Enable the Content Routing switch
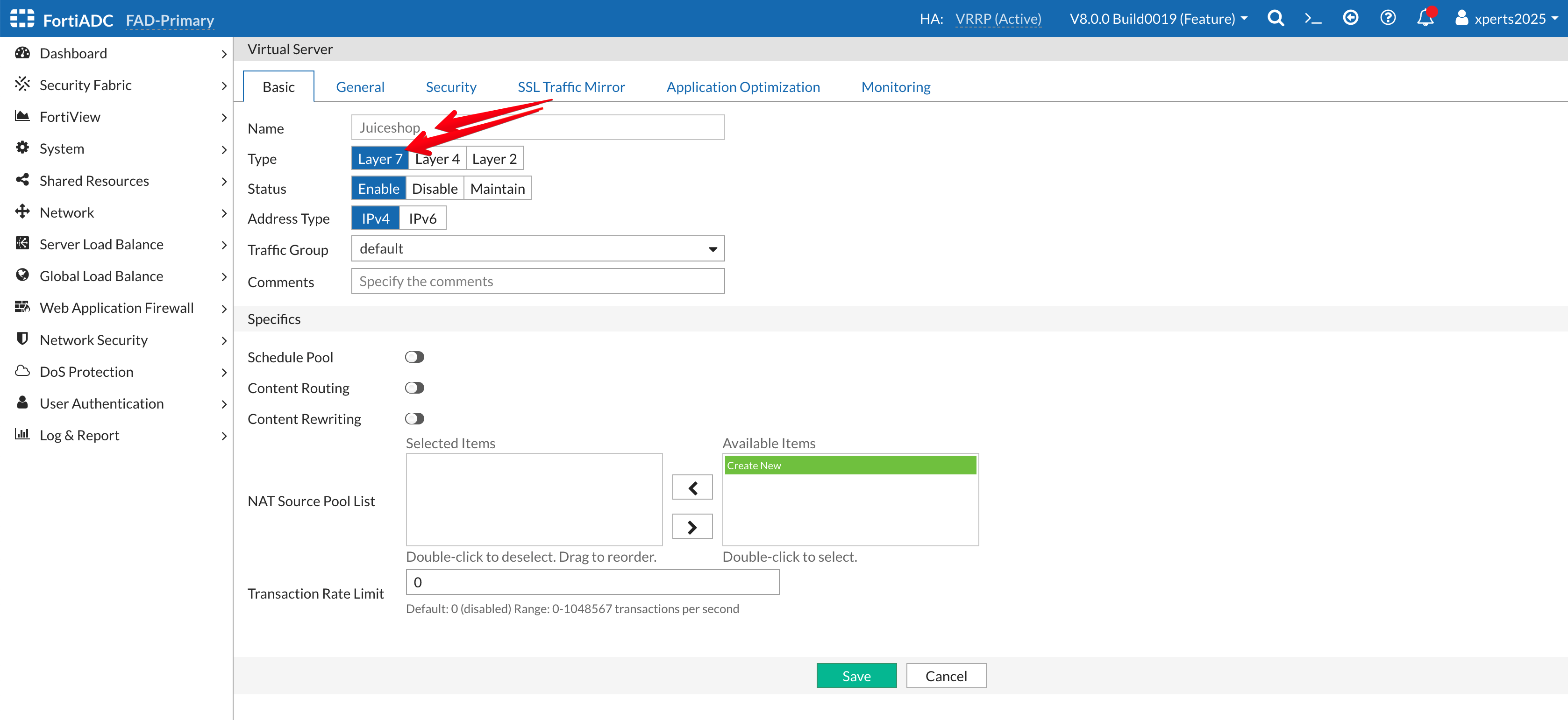Image resolution: width=1568 pixels, height=720 pixels. click(x=414, y=388)
